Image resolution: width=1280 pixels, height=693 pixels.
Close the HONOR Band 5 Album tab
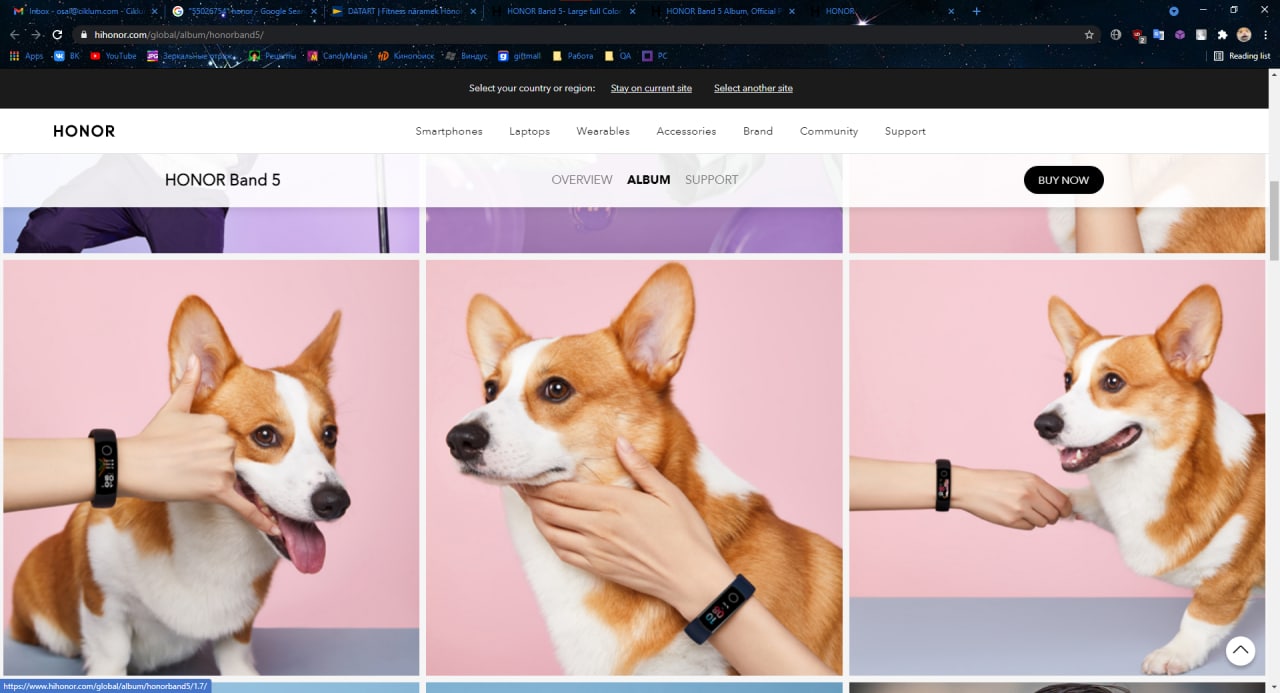[793, 11]
